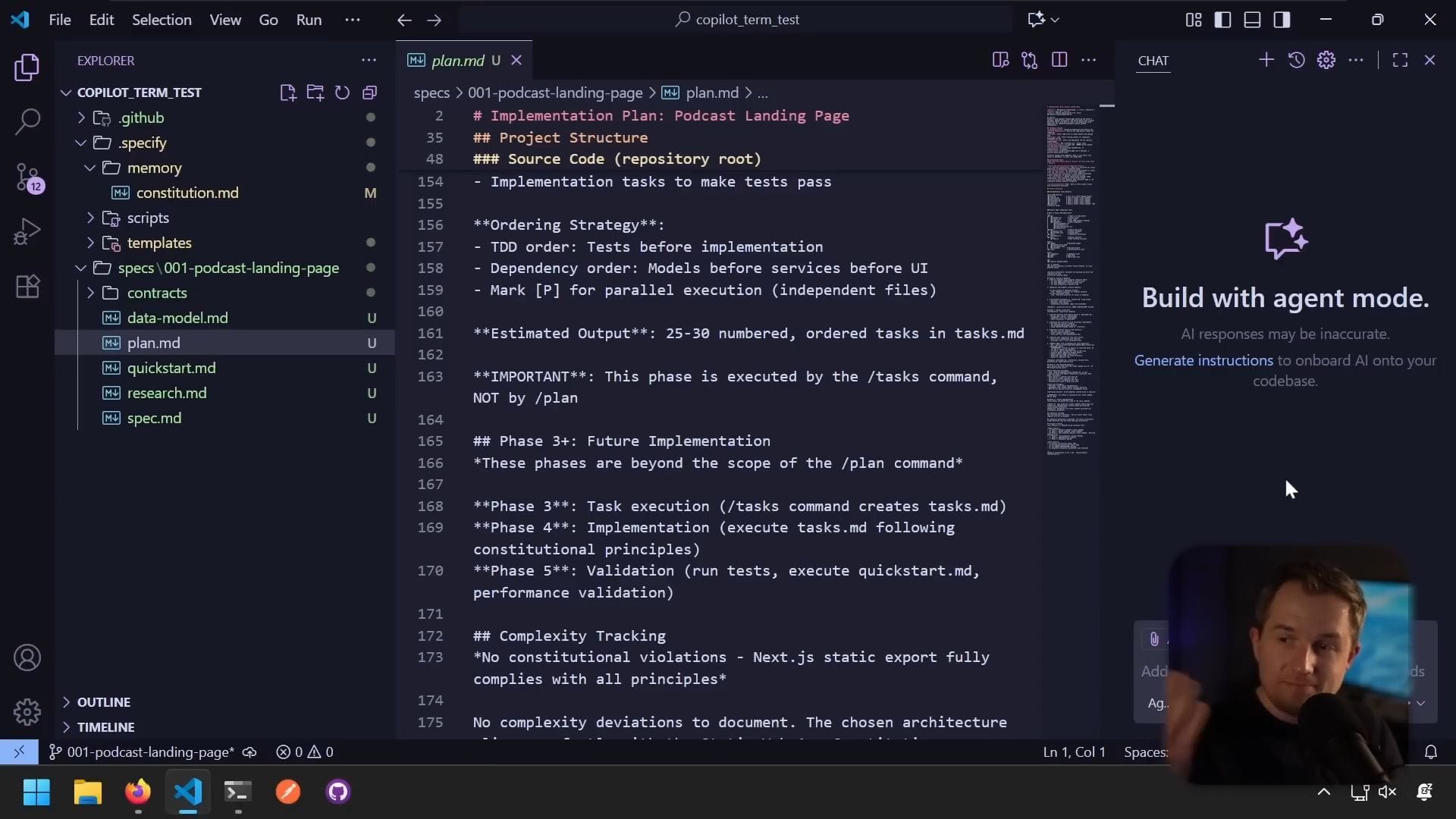Image resolution: width=1456 pixels, height=819 pixels.
Task: Open the Search view in activity bar
Action: pyautogui.click(x=27, y=121)
